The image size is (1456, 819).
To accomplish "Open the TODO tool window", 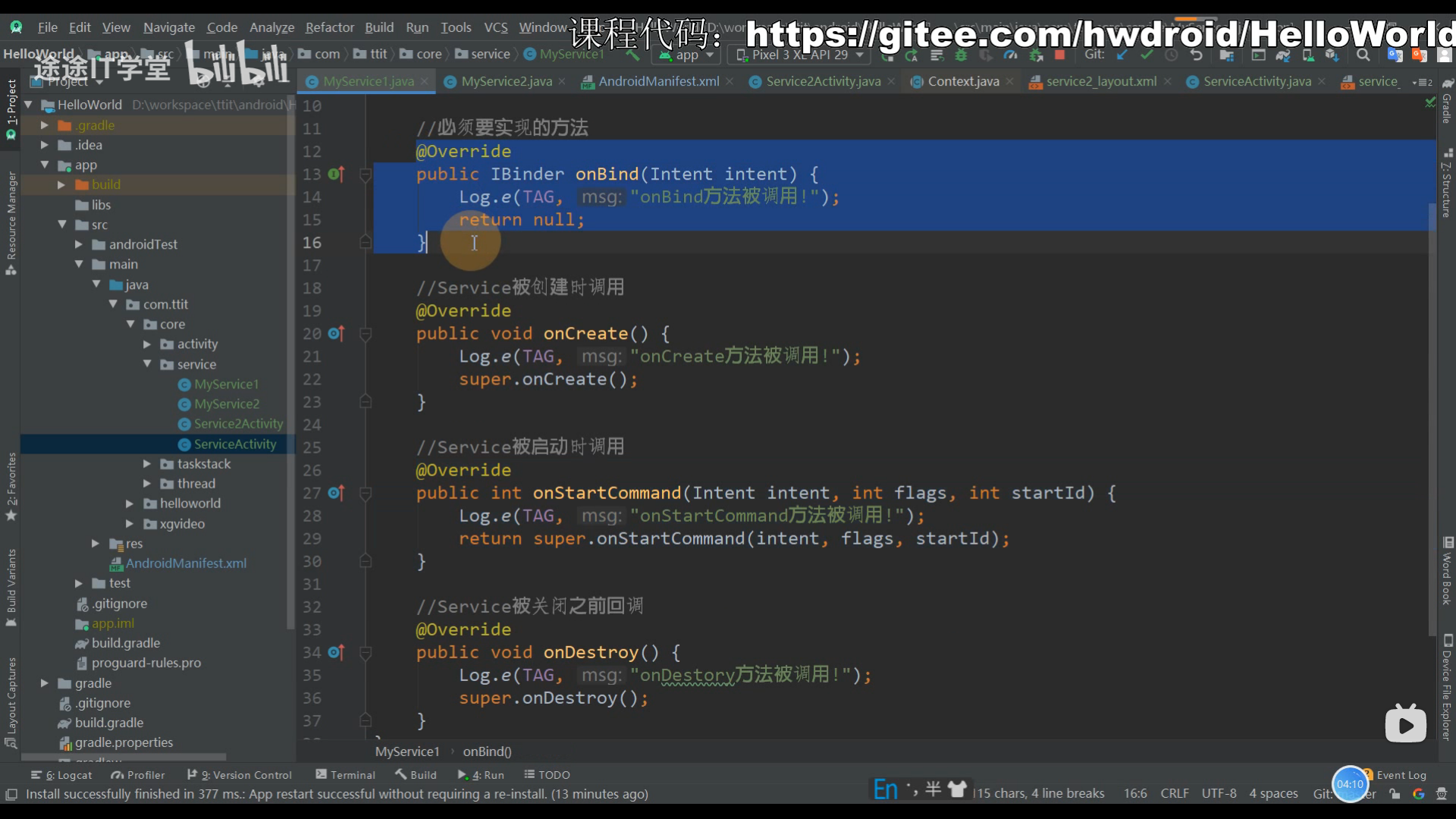I will (547, 775).
